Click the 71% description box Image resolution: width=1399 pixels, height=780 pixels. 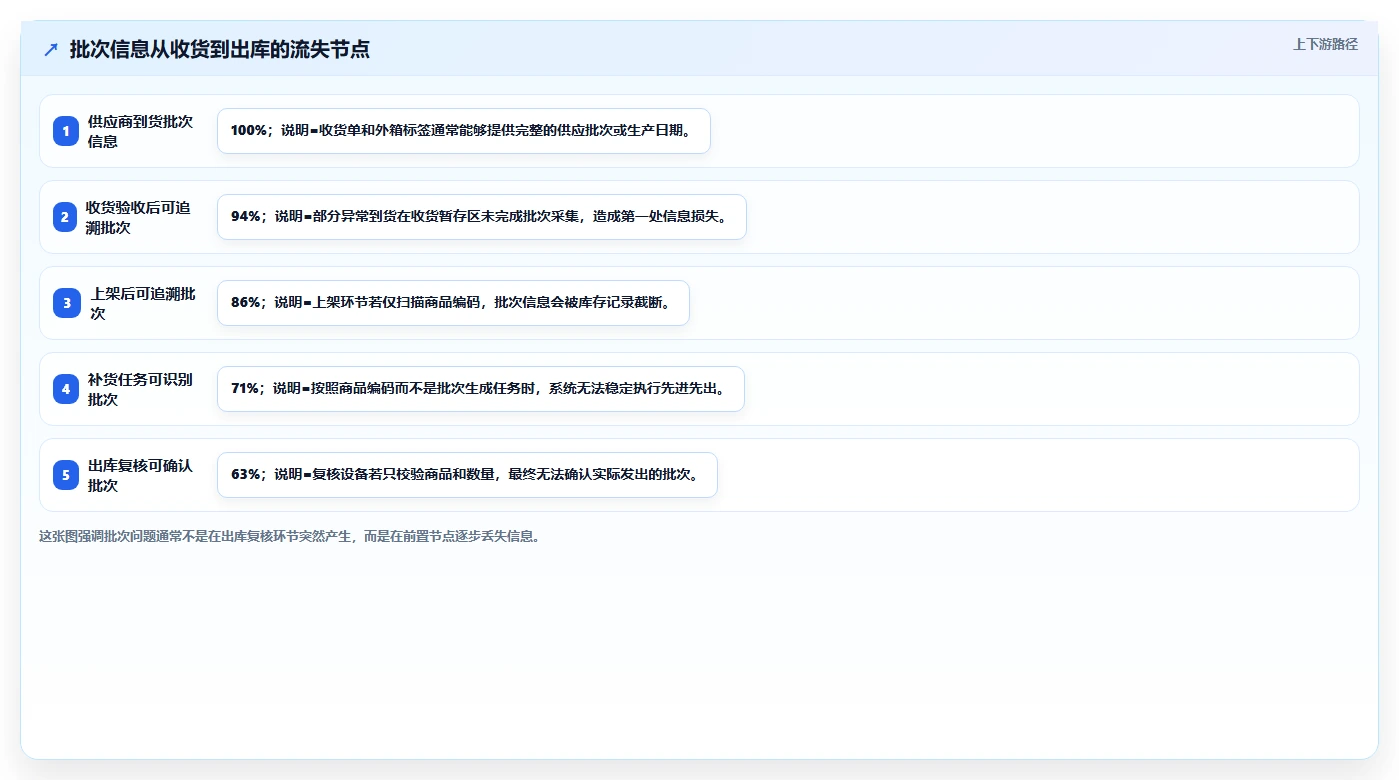(x=481, y=389)
